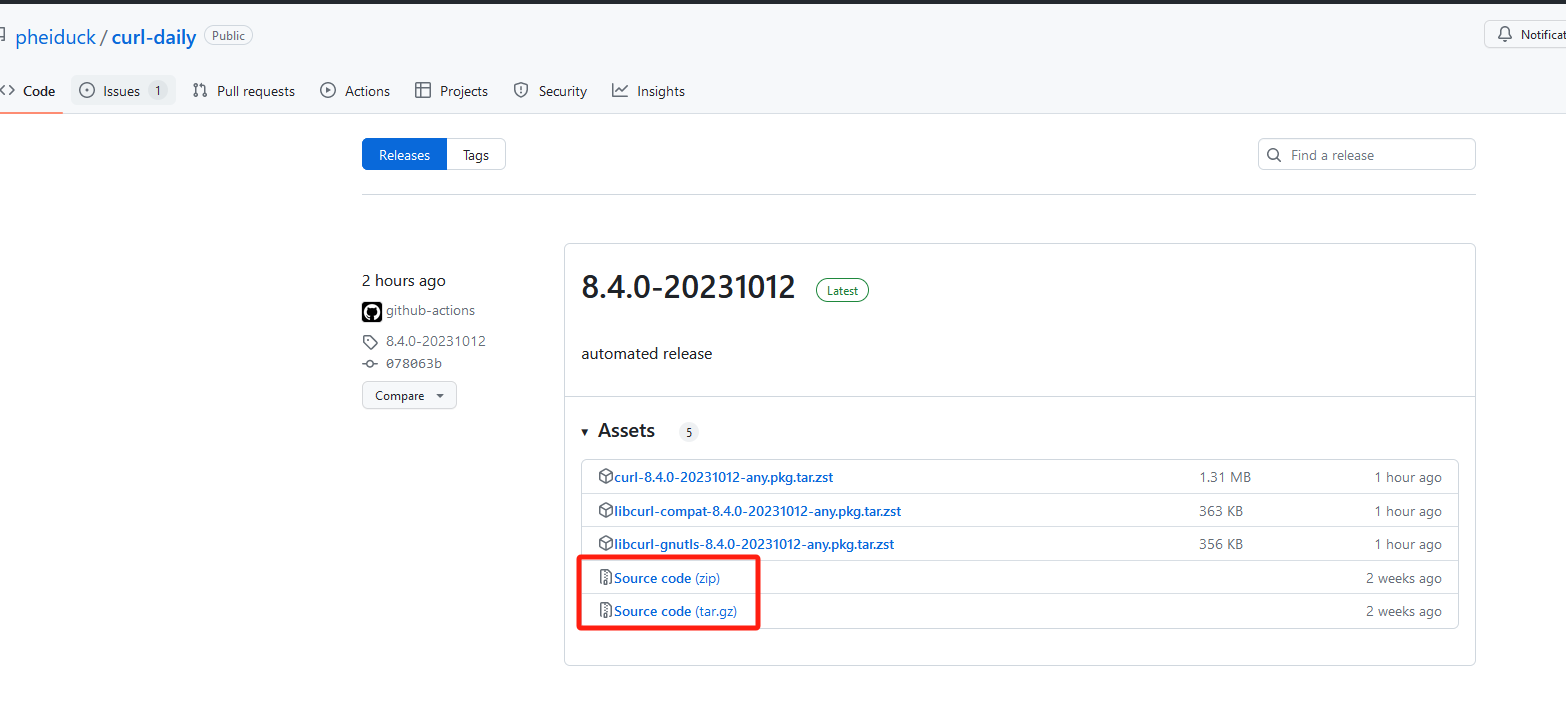Open the Insights tab
The width and height of the screenshot is (1566, 714).
(649, 91)
